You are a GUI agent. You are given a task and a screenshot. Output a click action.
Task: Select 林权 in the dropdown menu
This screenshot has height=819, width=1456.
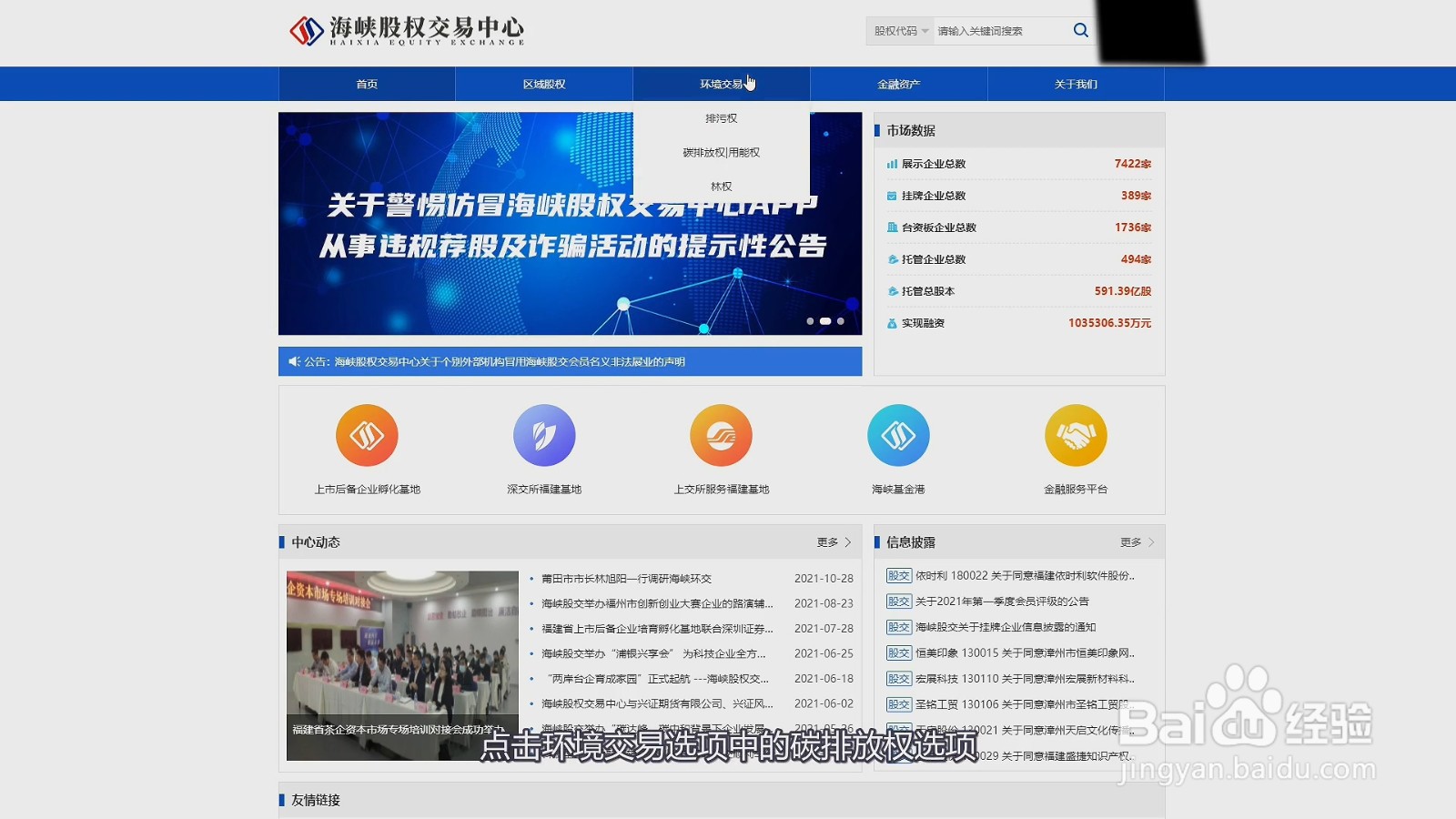tap(722, 187)
